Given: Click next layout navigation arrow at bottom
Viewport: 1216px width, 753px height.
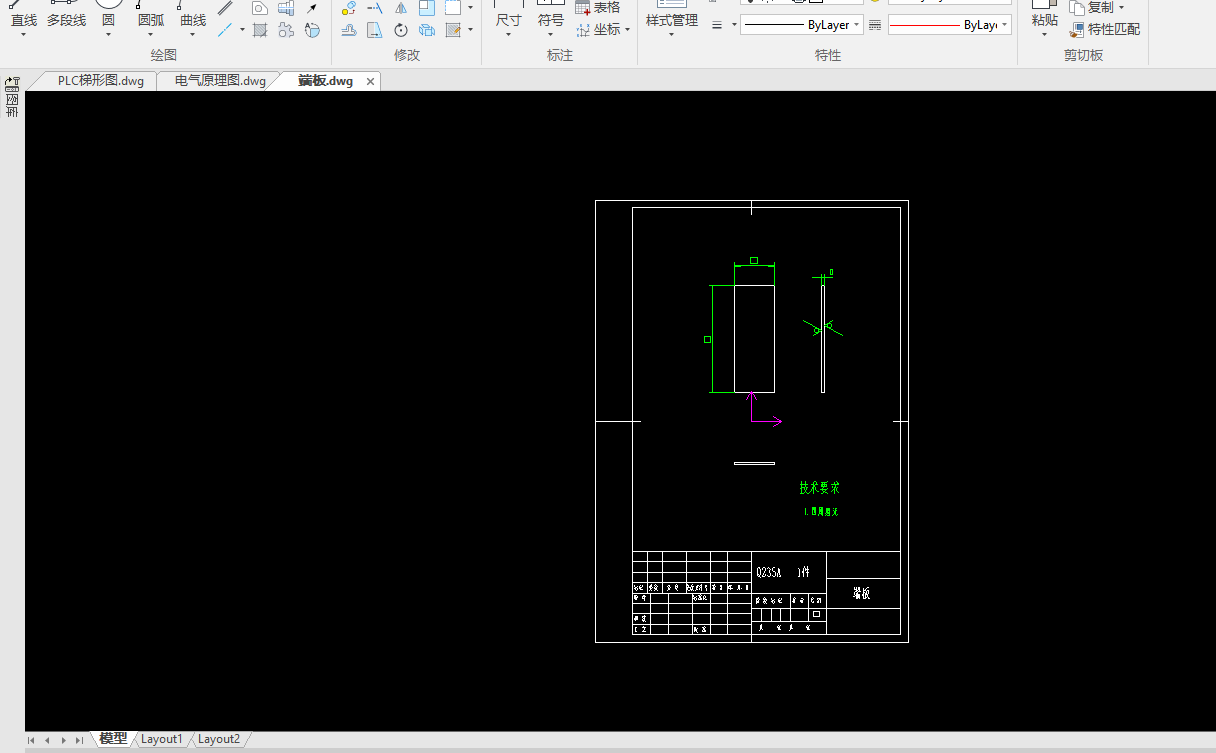Looking at the screenshot, I should pyautogui.click(x=64, y=740).
